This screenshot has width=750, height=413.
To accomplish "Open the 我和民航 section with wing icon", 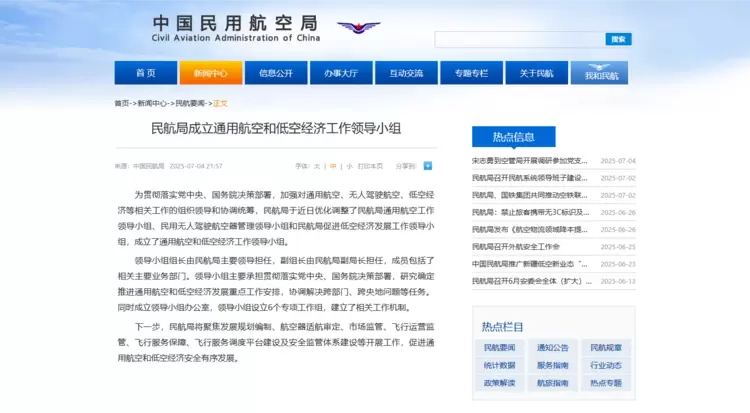I will [x=601, y=73].
